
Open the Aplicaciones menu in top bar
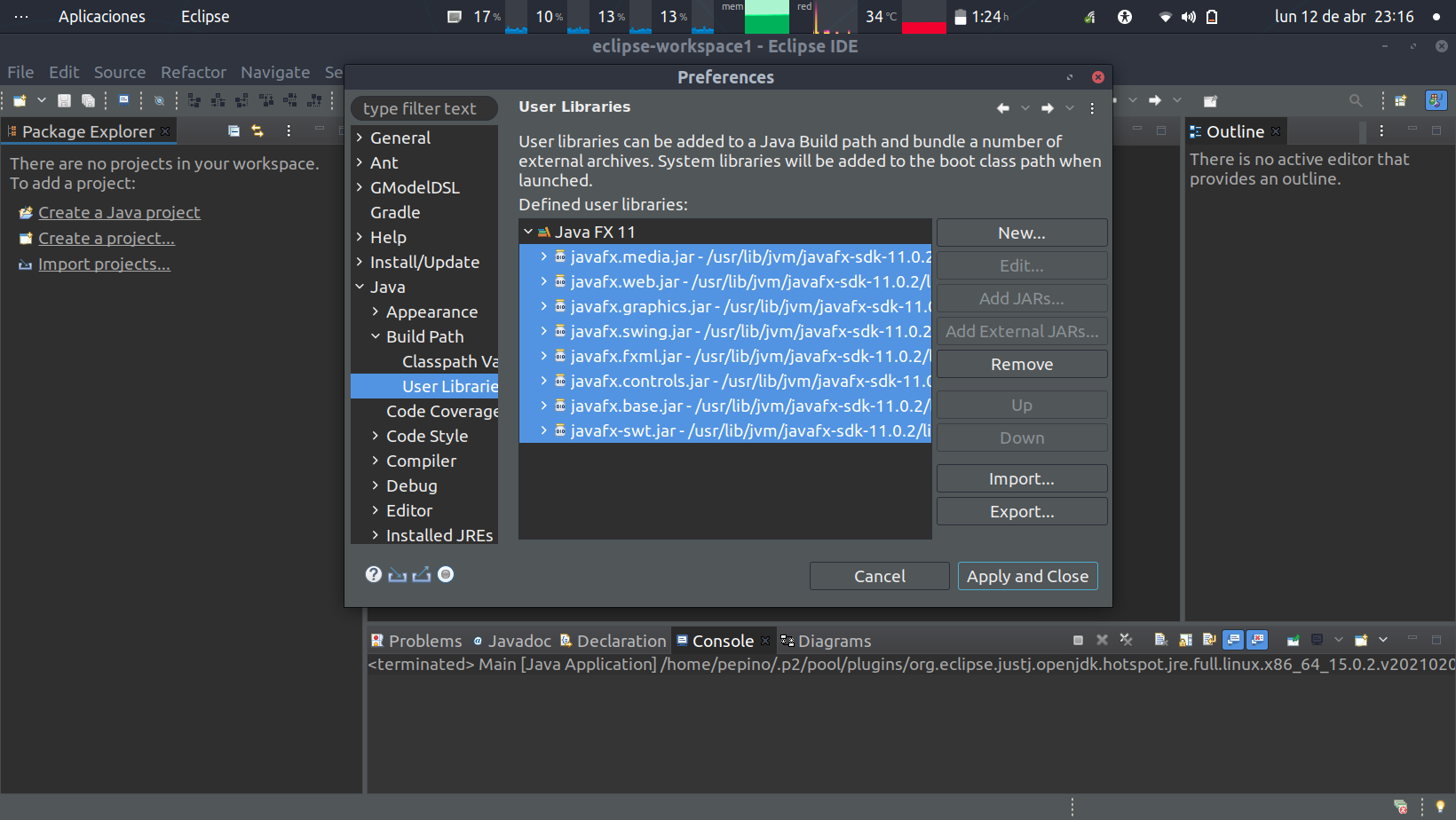pyautogui.click(x=102, y=17)
